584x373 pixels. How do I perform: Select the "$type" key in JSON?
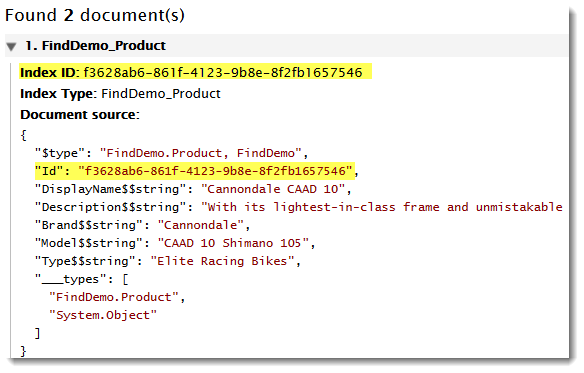(60, 153)
